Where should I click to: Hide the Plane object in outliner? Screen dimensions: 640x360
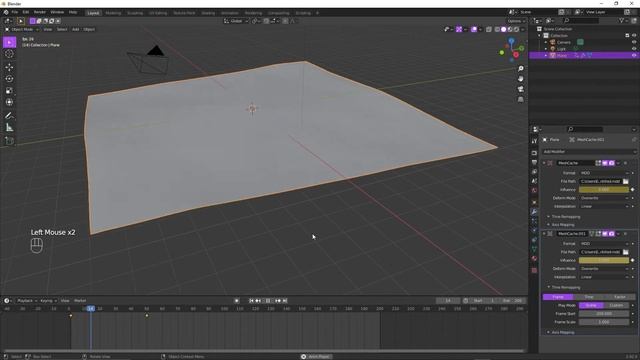point(634,55)
